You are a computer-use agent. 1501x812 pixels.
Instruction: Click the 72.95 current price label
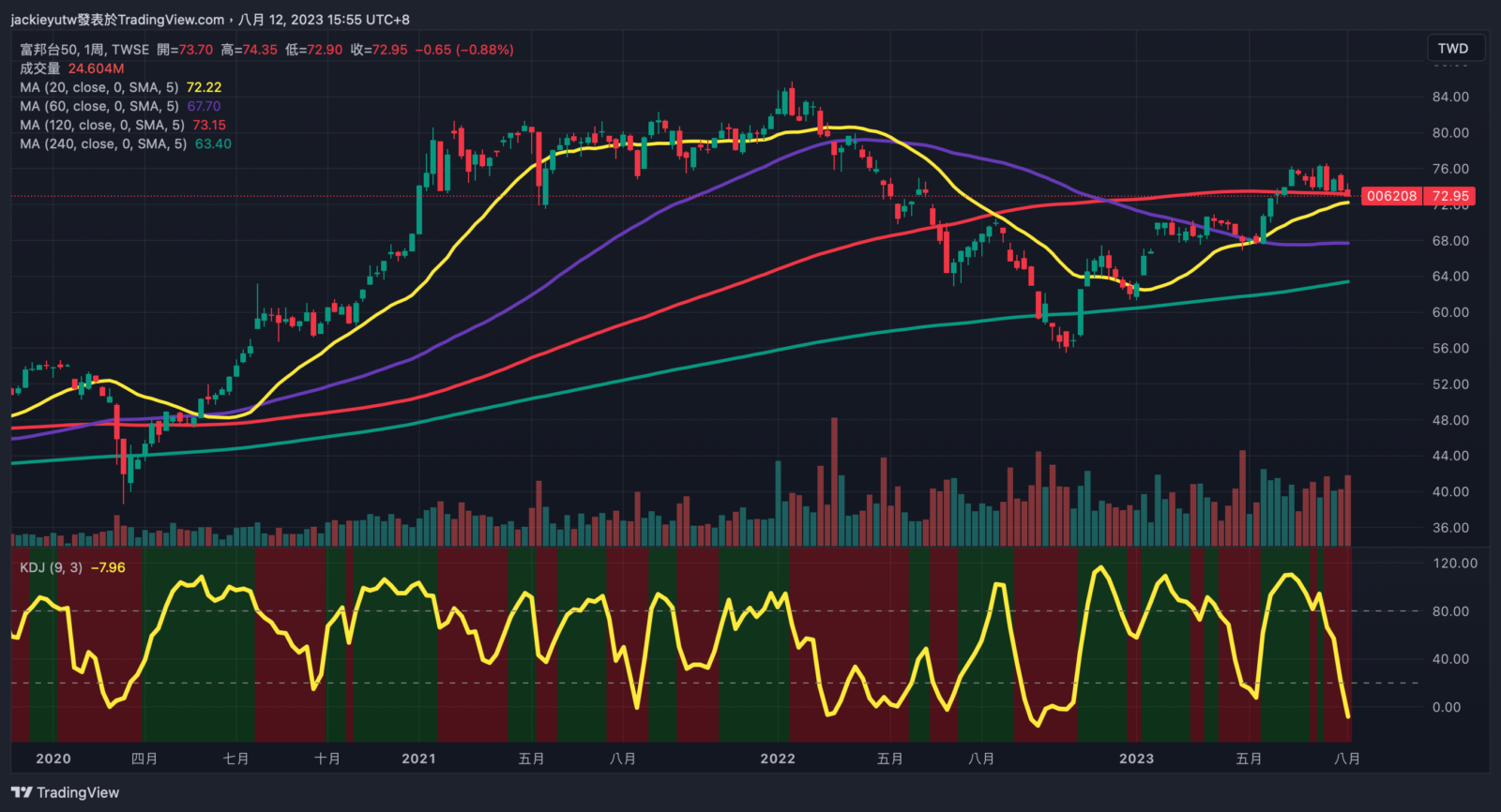(x=1450, y=196)
